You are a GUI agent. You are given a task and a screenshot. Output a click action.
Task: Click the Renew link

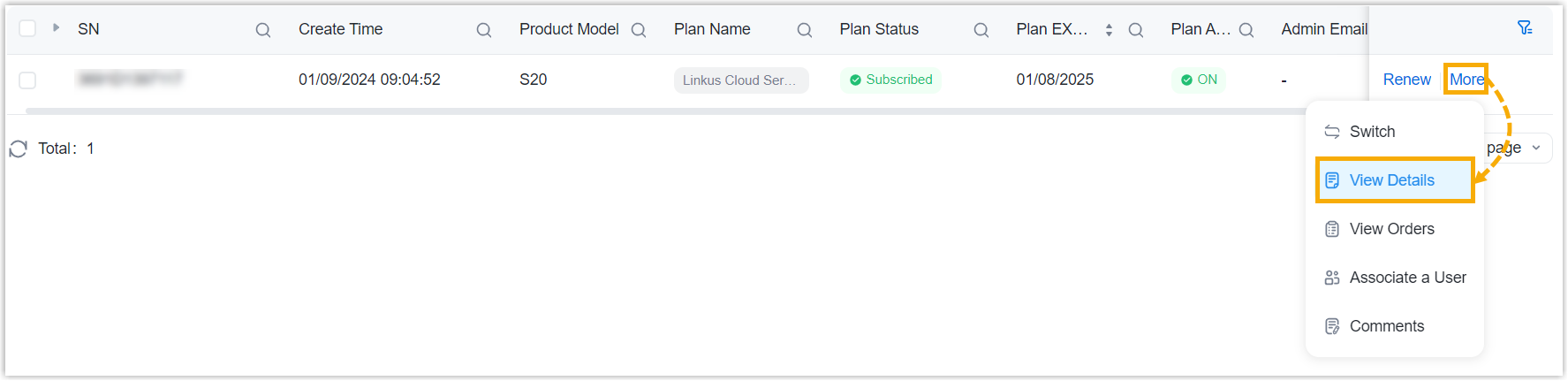(x=1406, y=80)
